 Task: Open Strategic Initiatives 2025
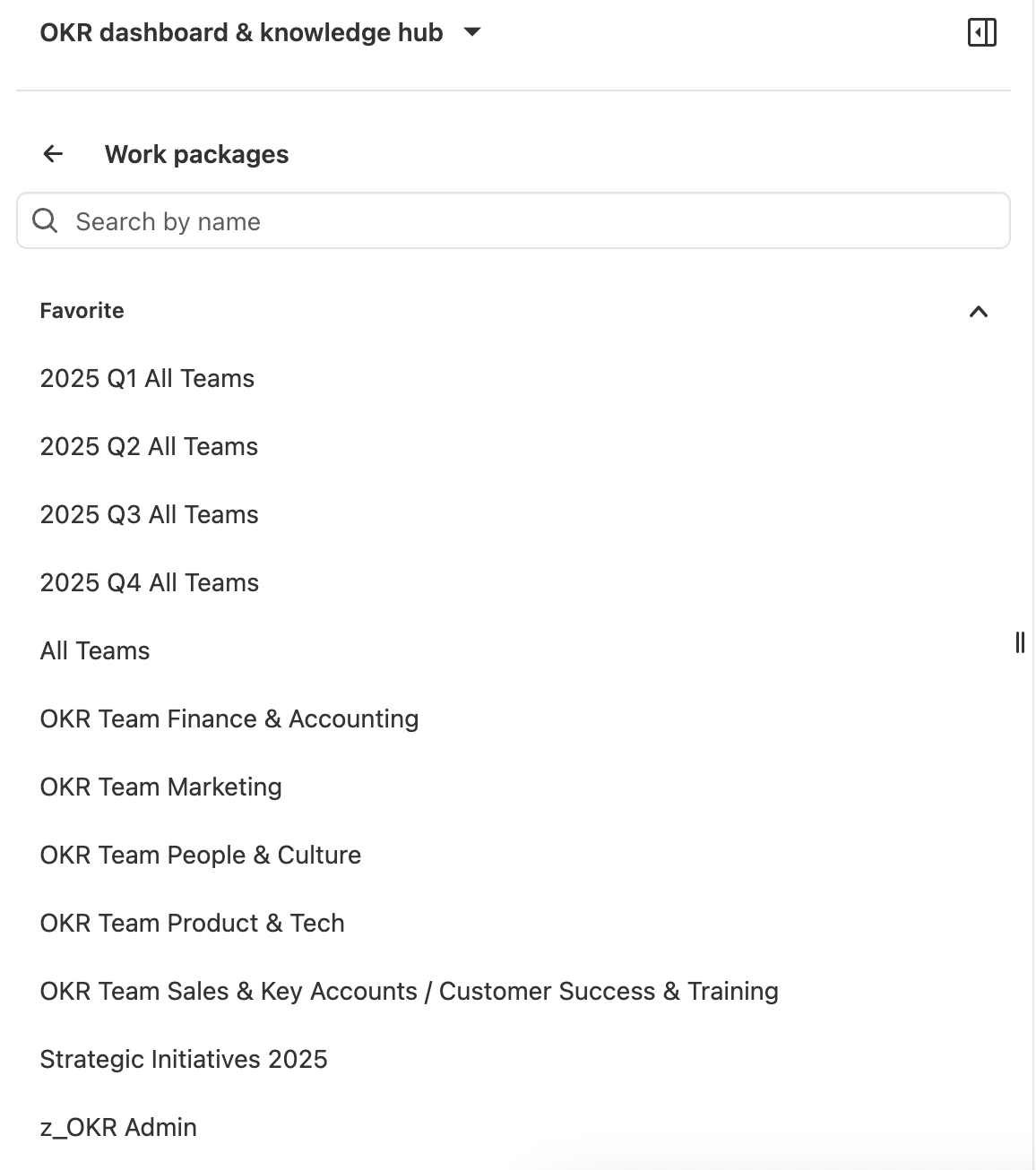184,1059
